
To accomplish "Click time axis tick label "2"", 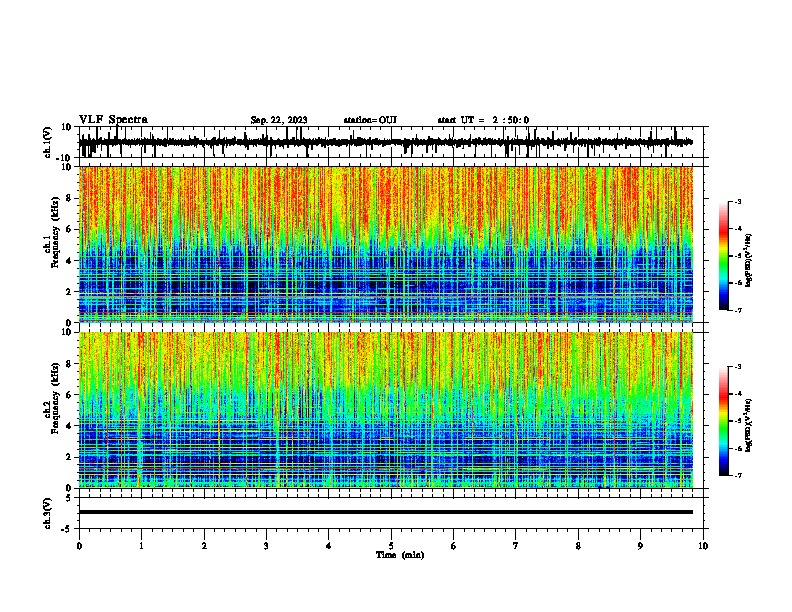I will pos(204,546).
